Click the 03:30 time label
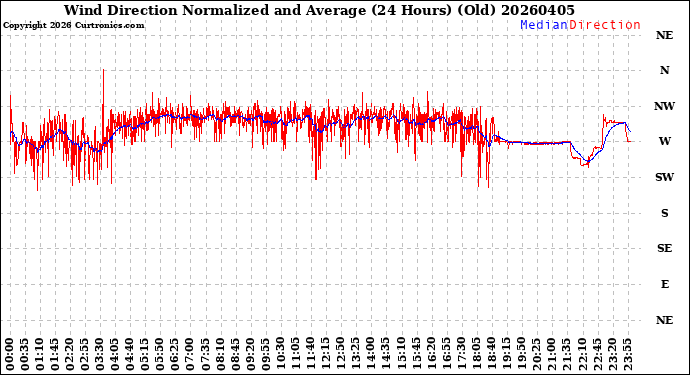Screen dimensions: 690x375 coord(100,354)
